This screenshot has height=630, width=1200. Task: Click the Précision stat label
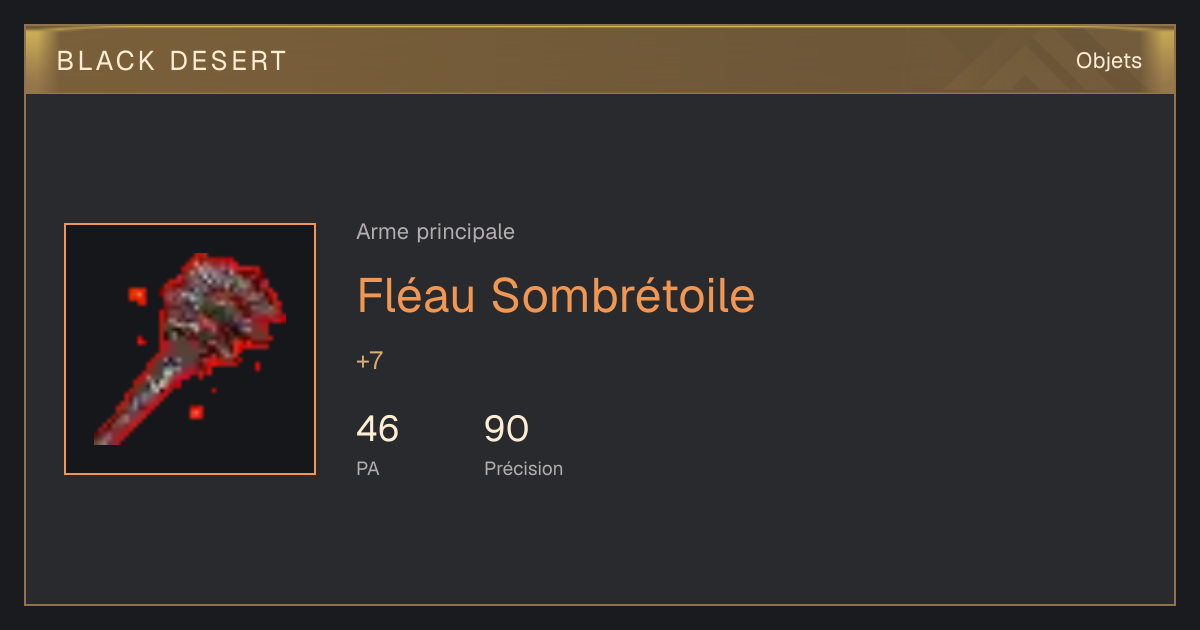pos(523,468)
